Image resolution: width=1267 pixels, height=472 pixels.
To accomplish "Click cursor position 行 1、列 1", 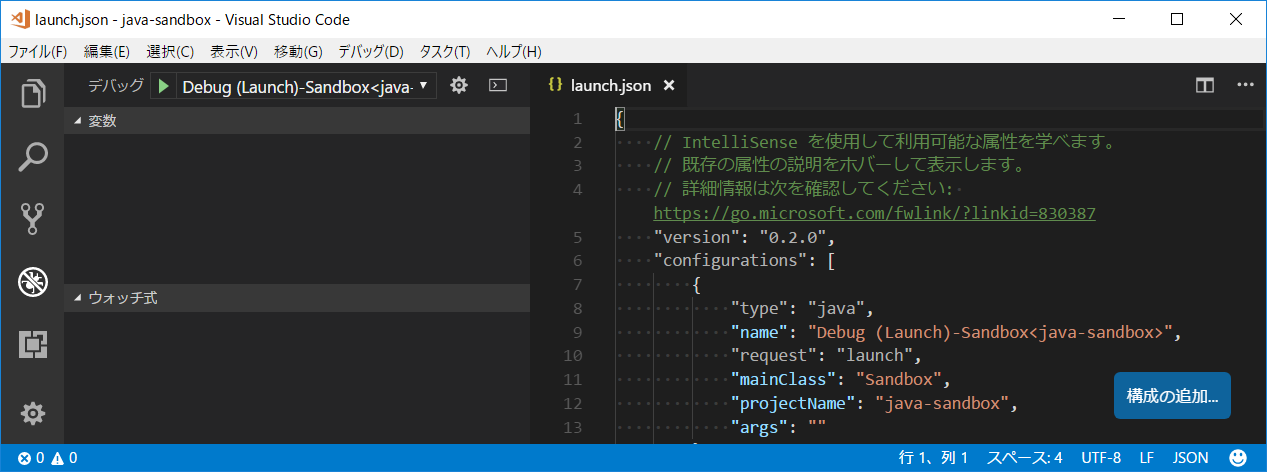I will tap(933, 459).
